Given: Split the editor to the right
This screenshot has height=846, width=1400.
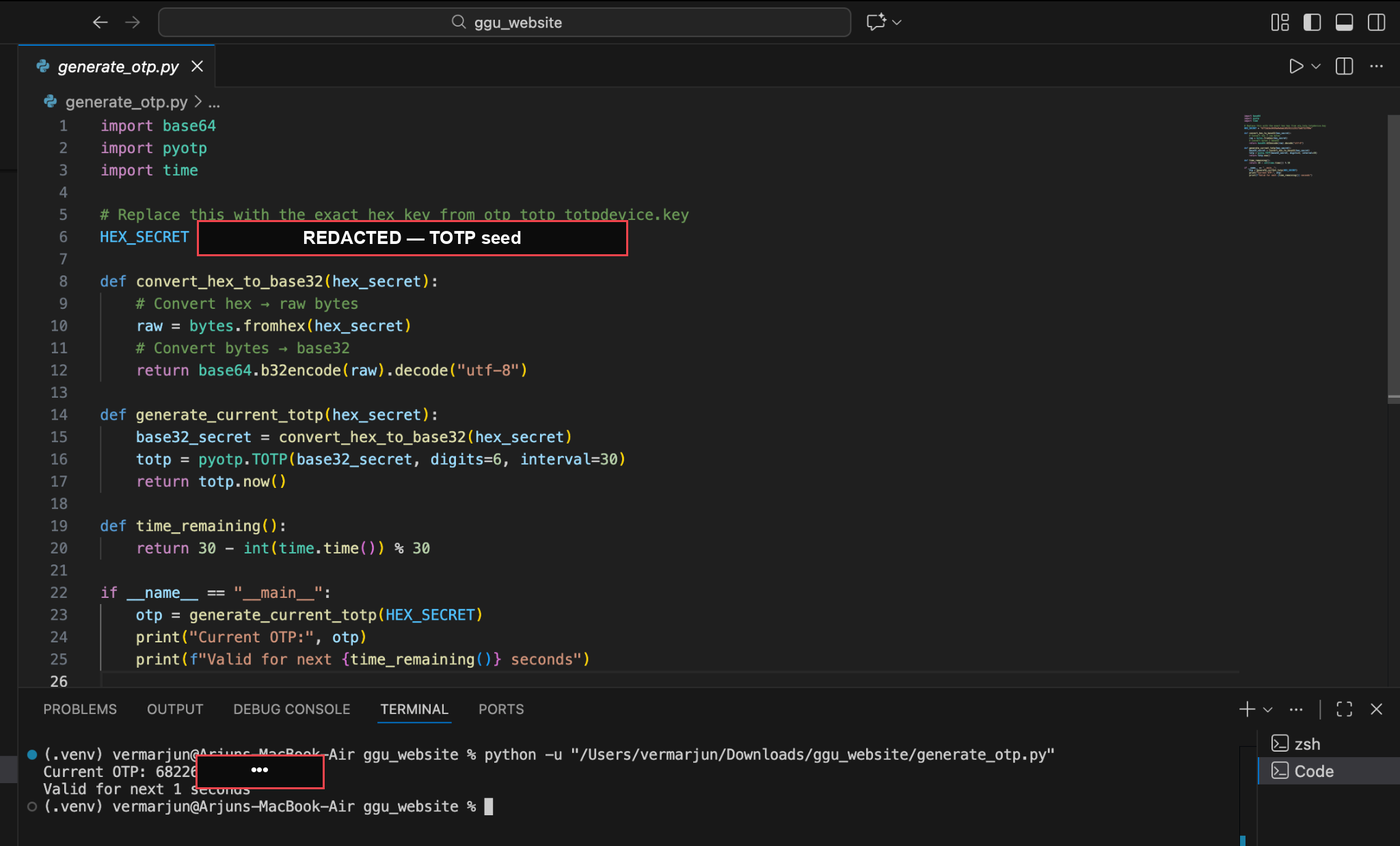Looking at the screenshot, I should 1344,66.
